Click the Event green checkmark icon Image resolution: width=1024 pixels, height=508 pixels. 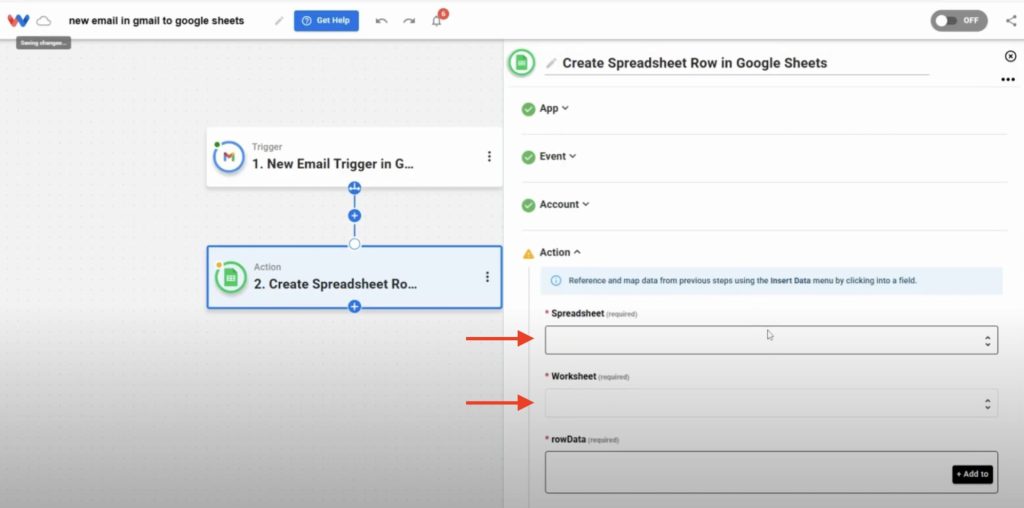528,157
